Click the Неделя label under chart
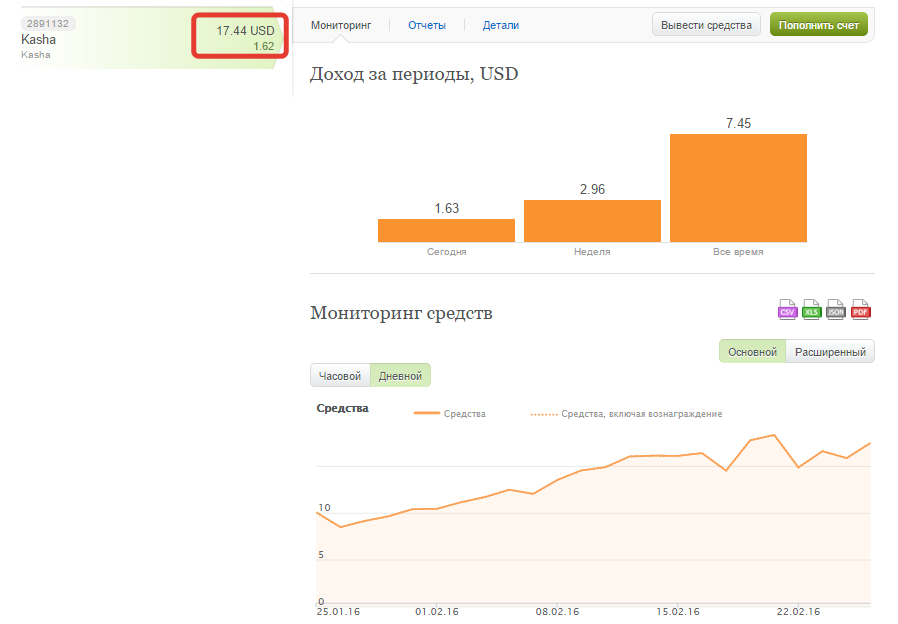The image size is (898, 624). 592,251
